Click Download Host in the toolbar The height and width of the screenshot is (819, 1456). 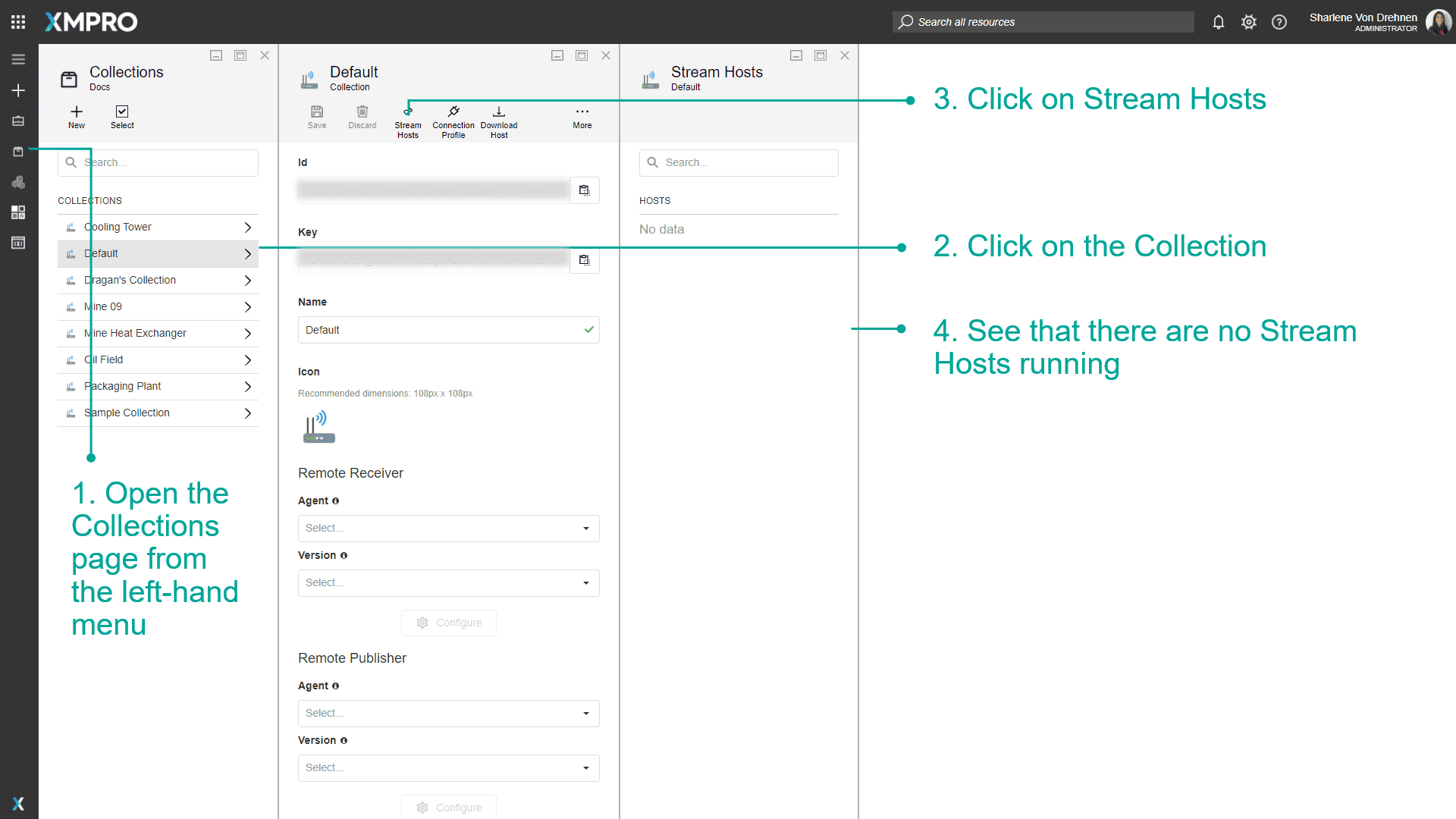point(498,120)
